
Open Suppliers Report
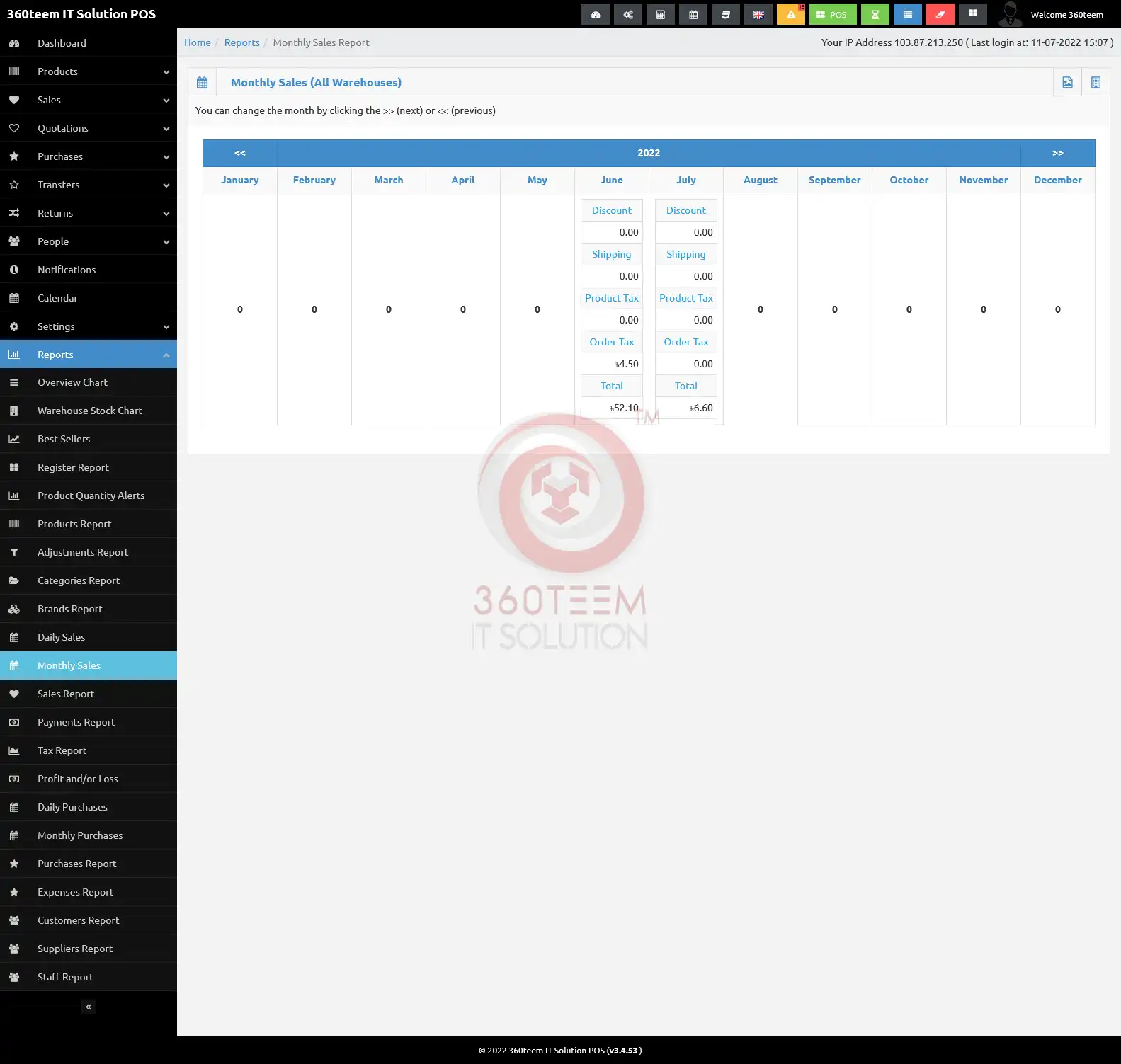[x=89, y=949]
